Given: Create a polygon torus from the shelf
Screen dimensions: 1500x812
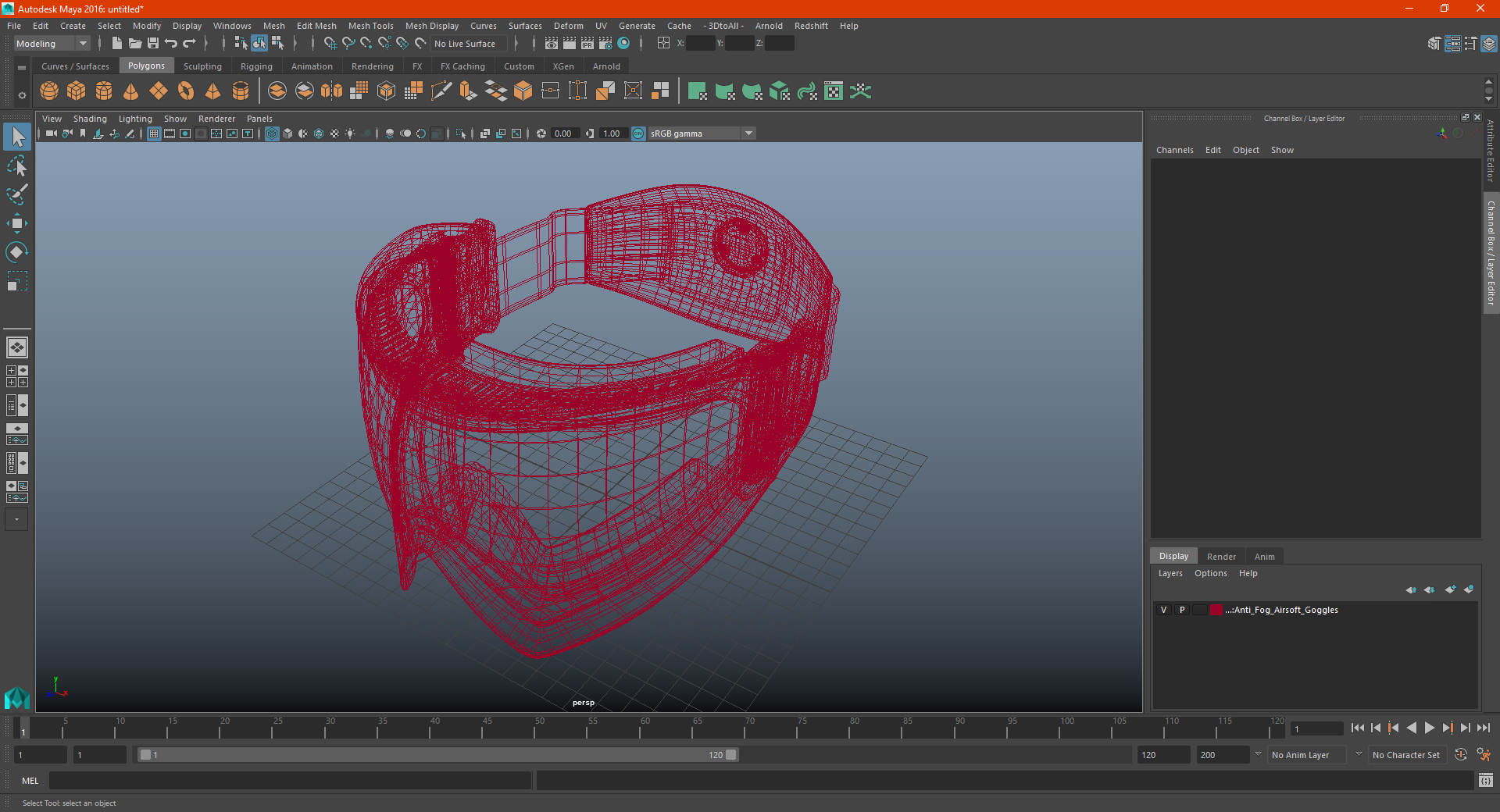Looking at the screenshot, I should 186,91.
